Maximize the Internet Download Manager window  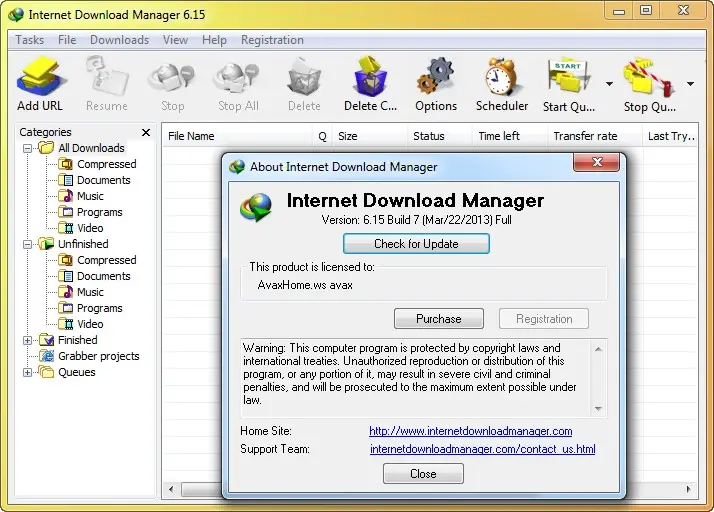tap(646, 10)
